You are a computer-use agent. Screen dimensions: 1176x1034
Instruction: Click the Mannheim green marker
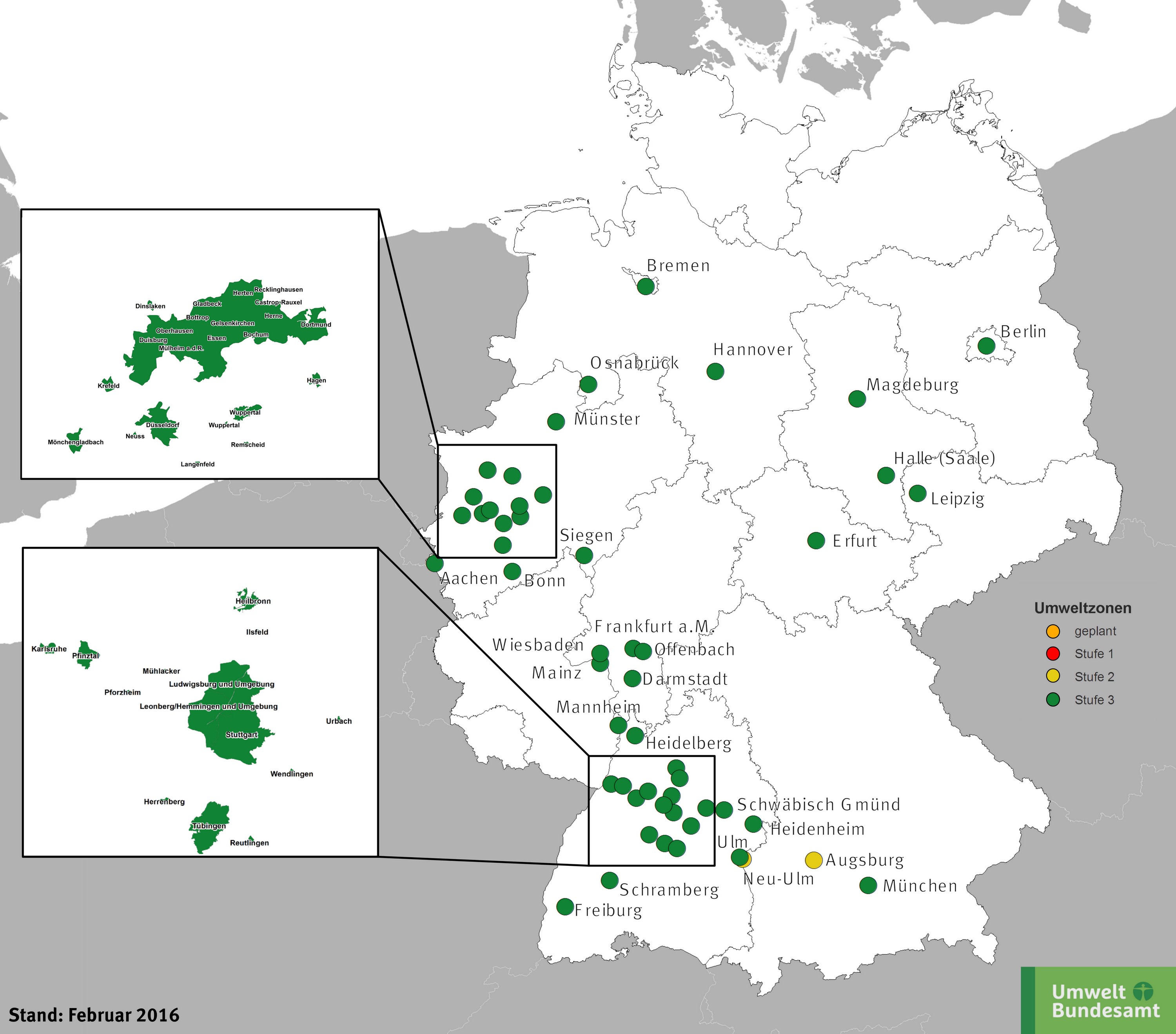(618, 725)
